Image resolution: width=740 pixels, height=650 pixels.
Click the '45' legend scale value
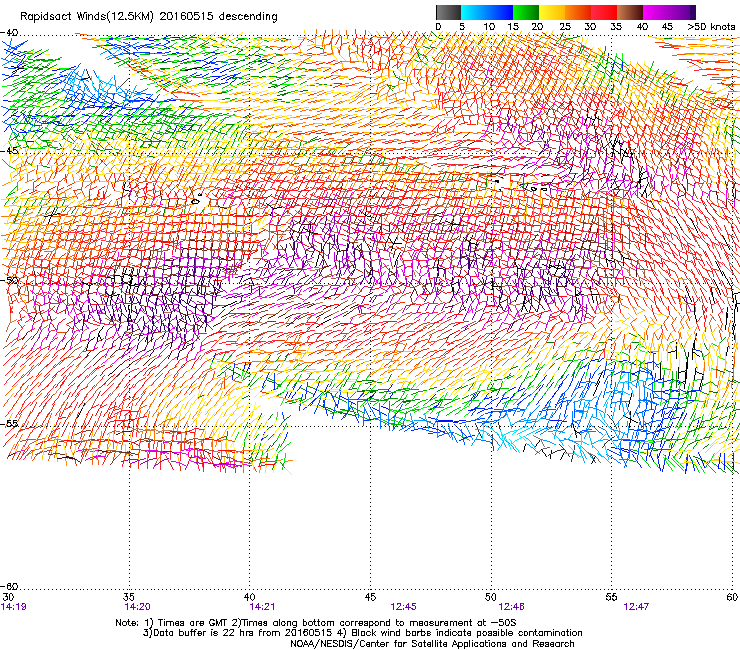(667, 27)
